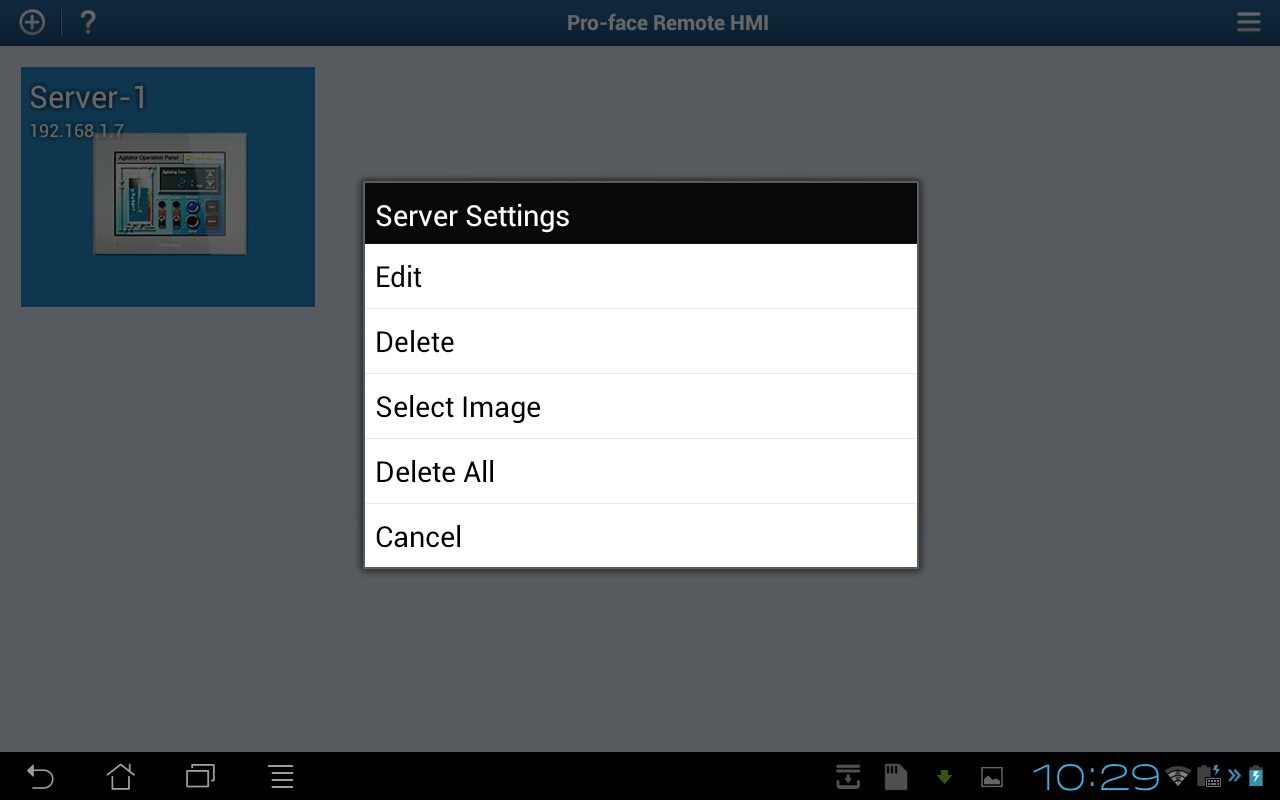Click the Server-1 name text

[88, 98]
